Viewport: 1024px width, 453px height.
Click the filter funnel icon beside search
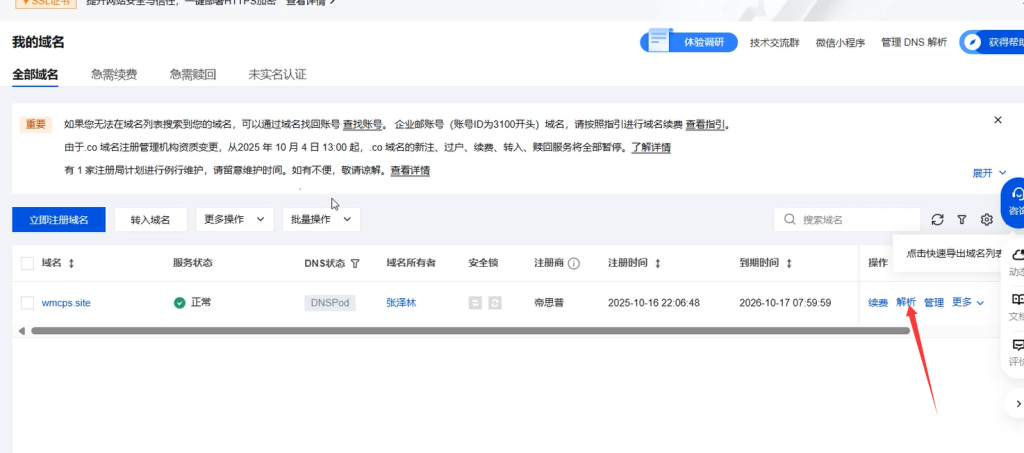(x=962, y=220)
